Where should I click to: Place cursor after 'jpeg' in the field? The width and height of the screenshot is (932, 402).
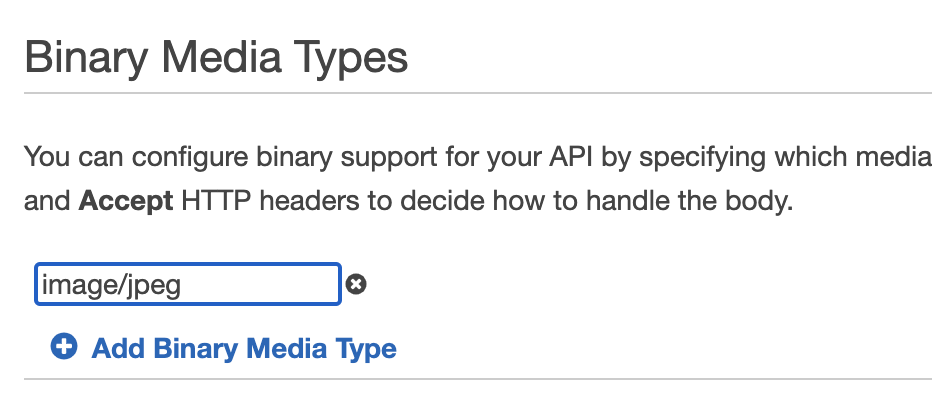[x=183, y=285]
